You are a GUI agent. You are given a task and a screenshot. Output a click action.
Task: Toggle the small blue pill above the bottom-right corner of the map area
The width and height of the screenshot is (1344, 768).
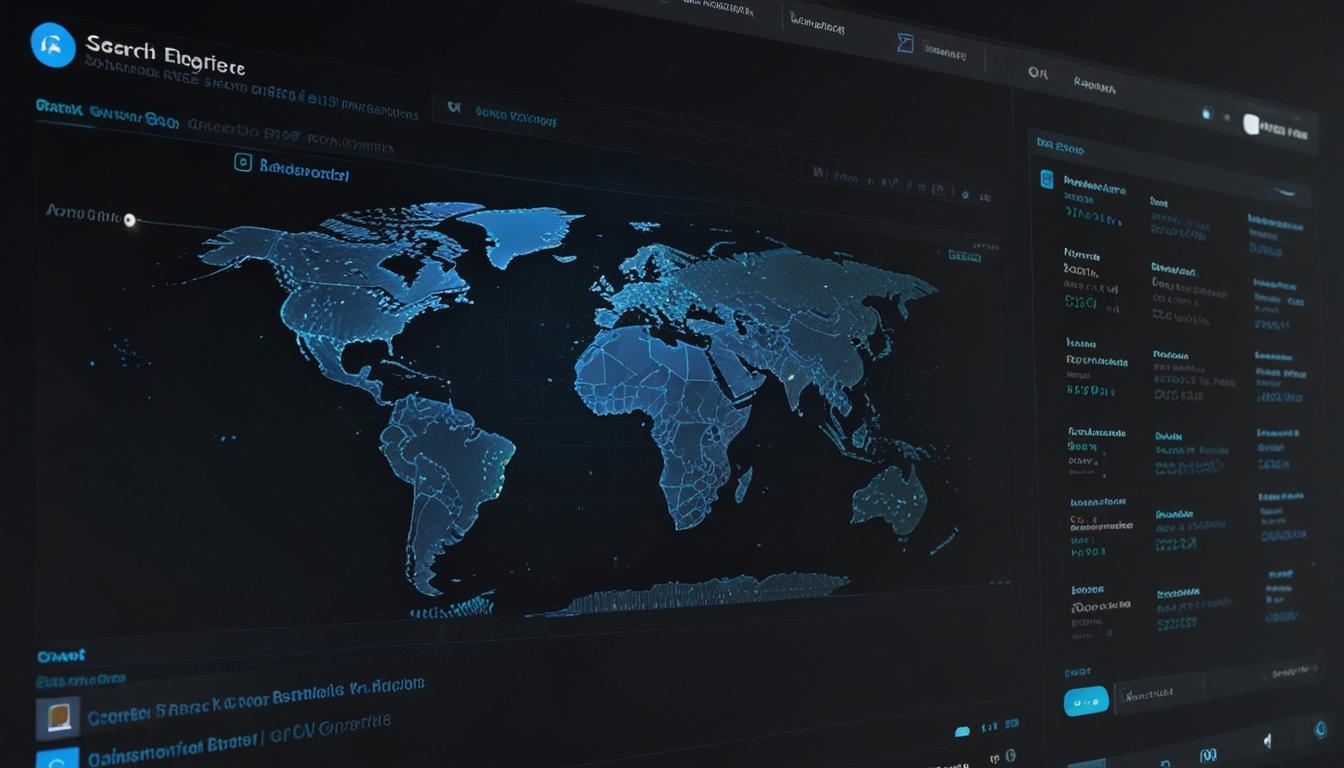[x=962, y=731]
